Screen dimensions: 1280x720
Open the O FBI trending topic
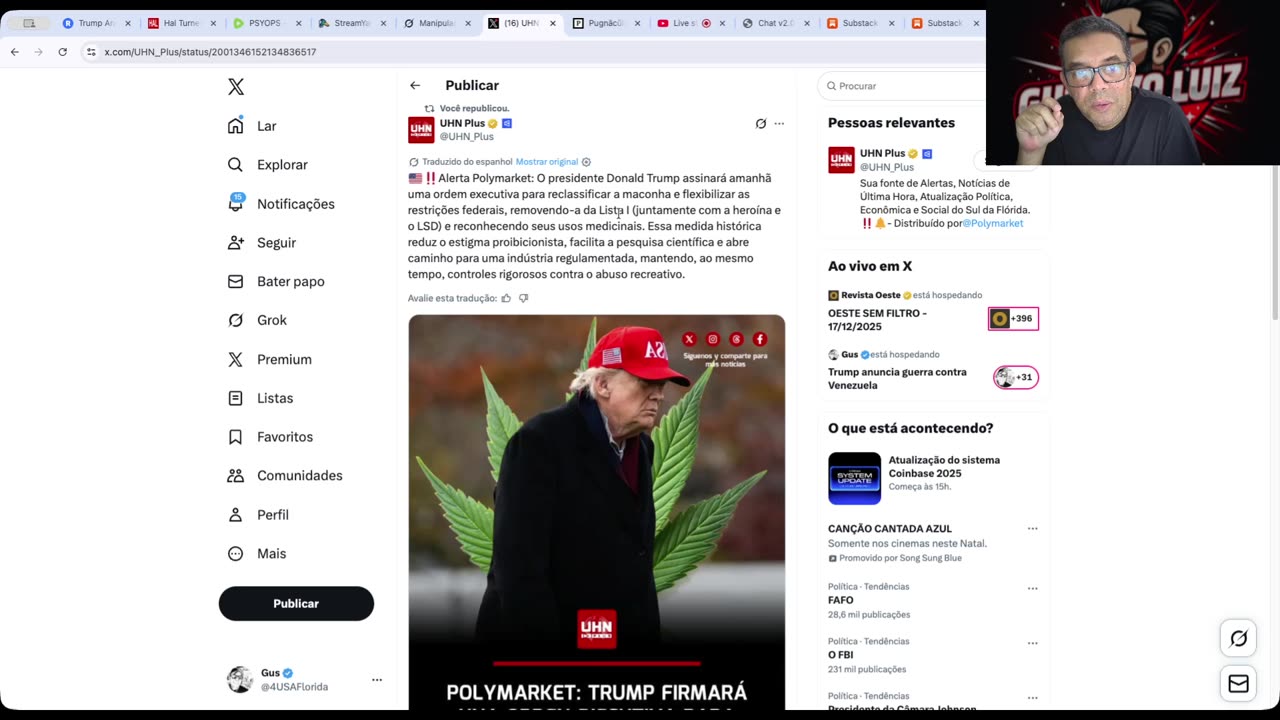(841, 656)
